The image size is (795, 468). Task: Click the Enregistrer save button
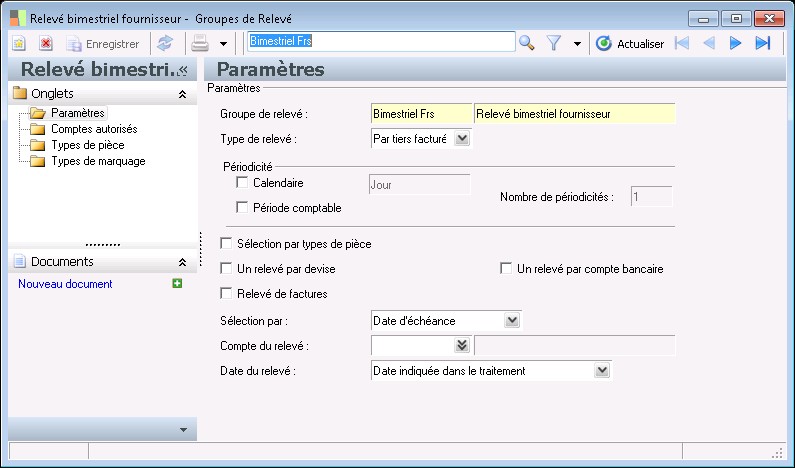(103, 44)
